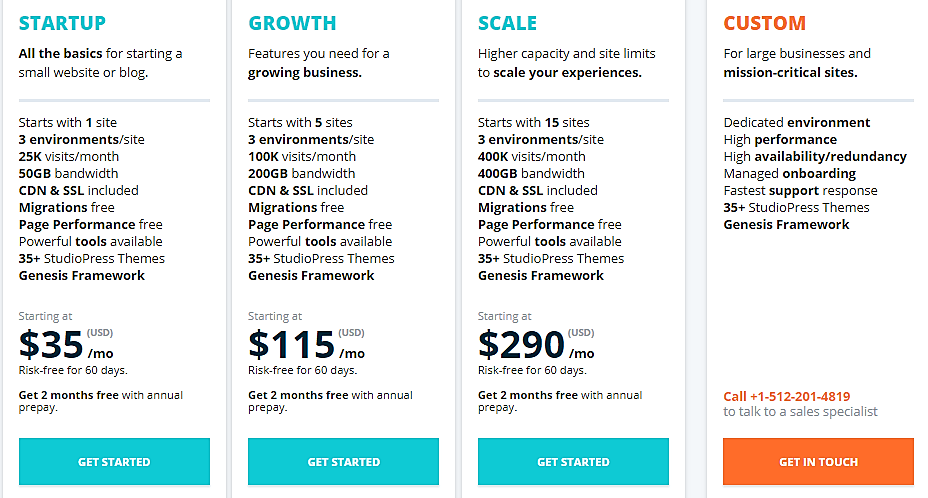Click Genesis Framework in the Startup list
Screen dimensions: 928x498
[x=82, y=275]
